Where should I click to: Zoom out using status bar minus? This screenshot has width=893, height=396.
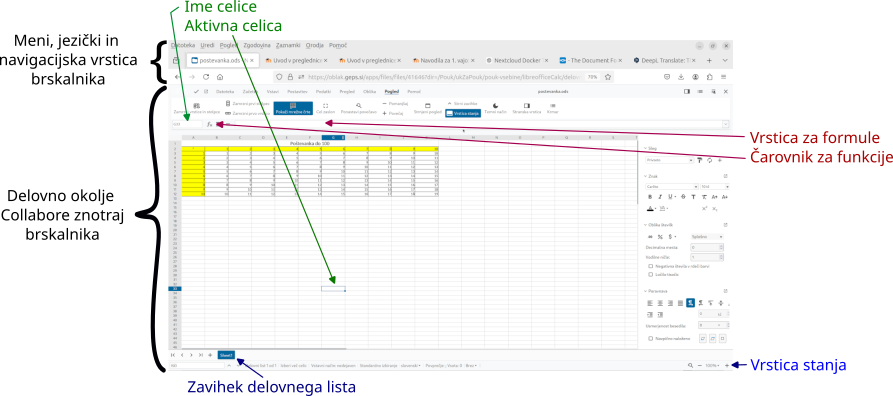click(700, 365)
